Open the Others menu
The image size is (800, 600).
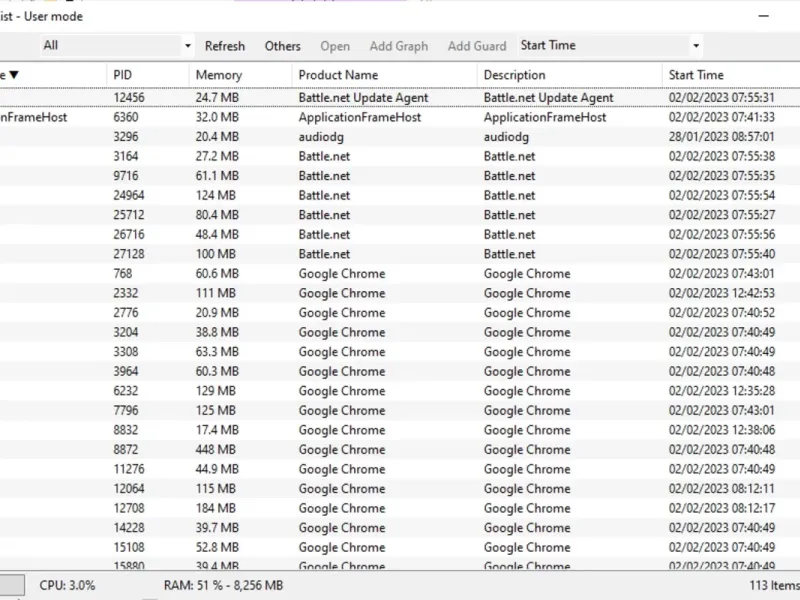coord(283,46)
